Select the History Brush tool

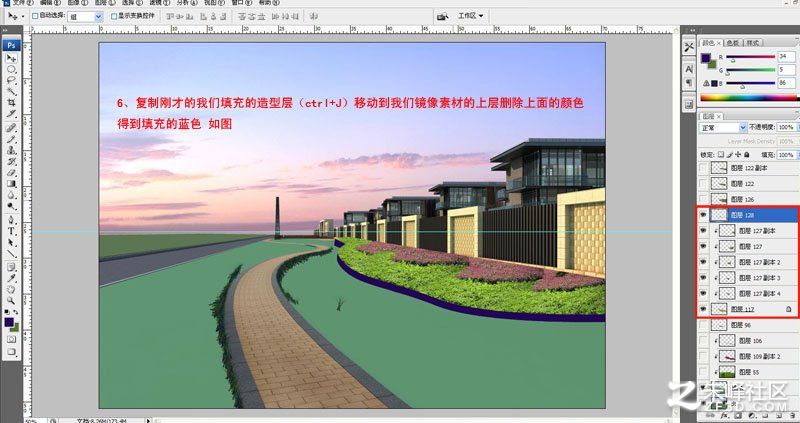coord(11,161)
